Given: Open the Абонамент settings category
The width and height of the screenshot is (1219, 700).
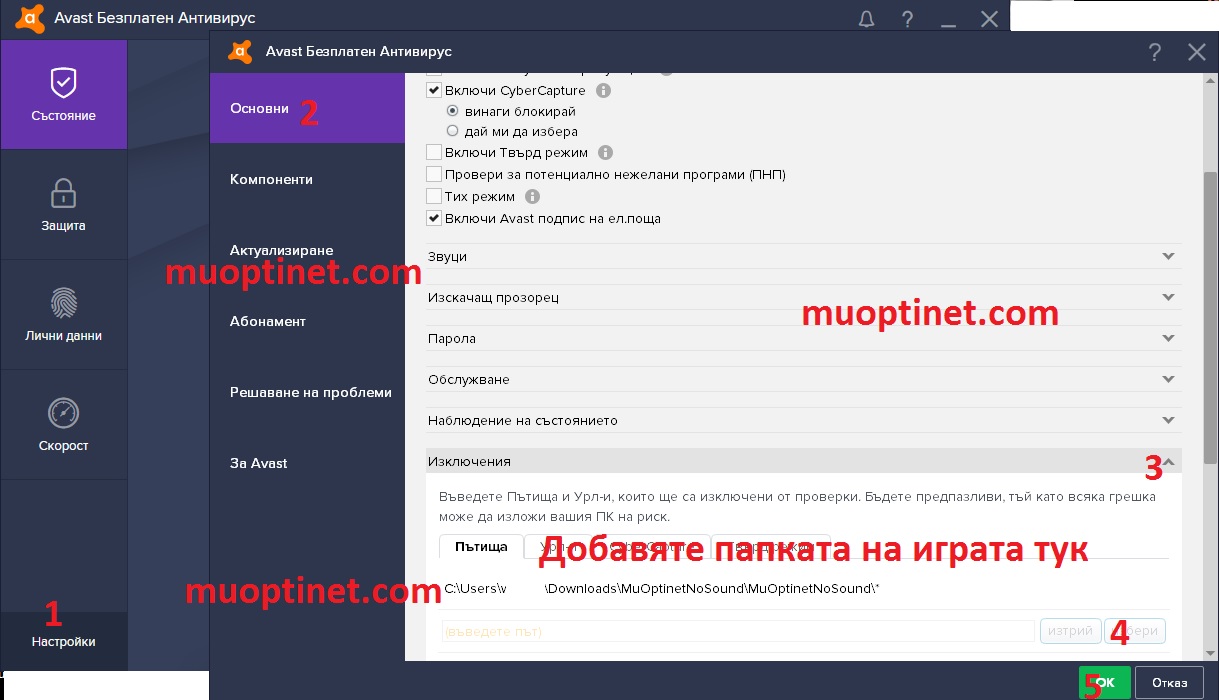Looking at the screenshot, I should (x=307, y=321).
